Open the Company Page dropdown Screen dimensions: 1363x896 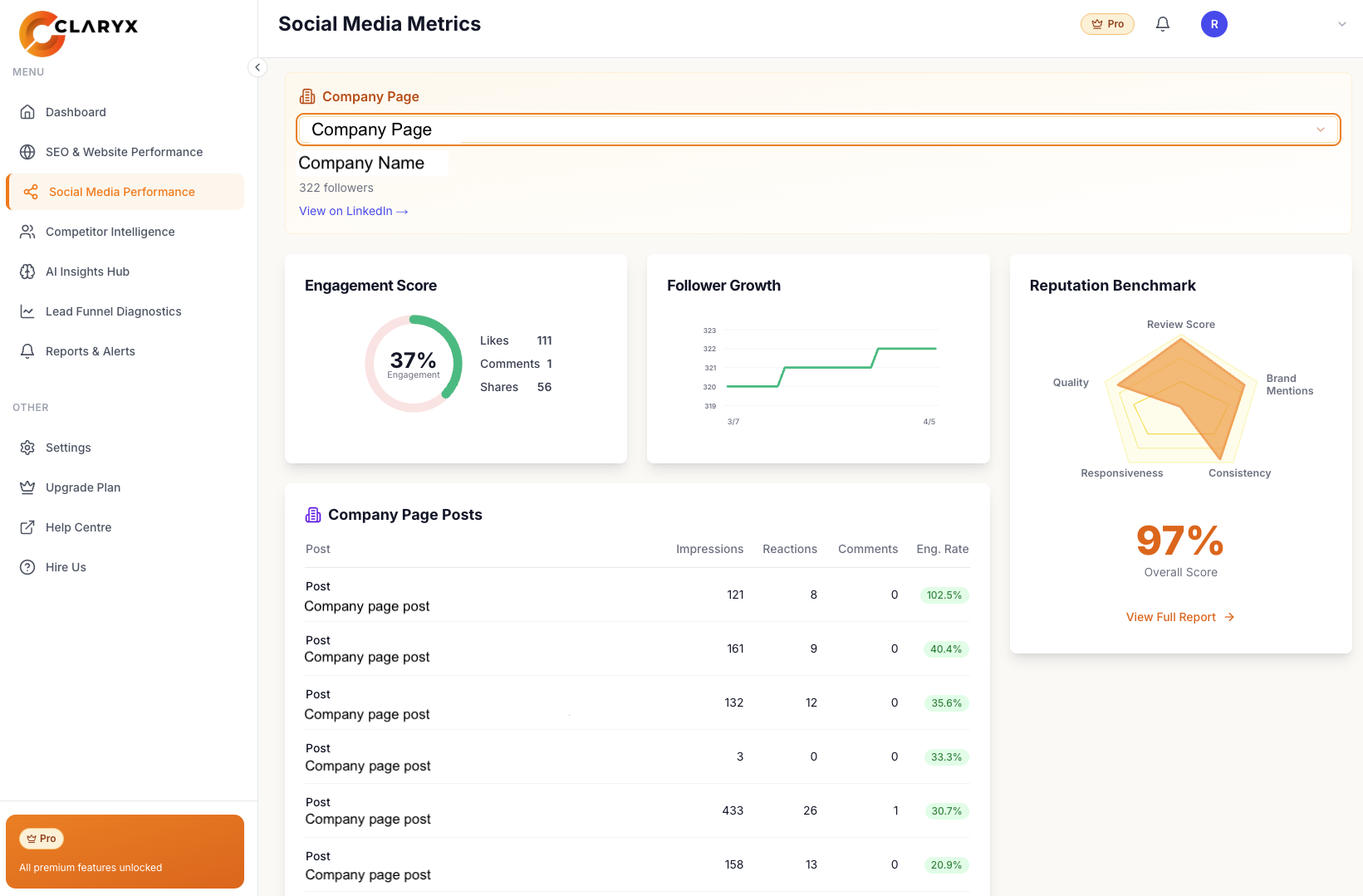pyautogui.click(x=817, y=130)
